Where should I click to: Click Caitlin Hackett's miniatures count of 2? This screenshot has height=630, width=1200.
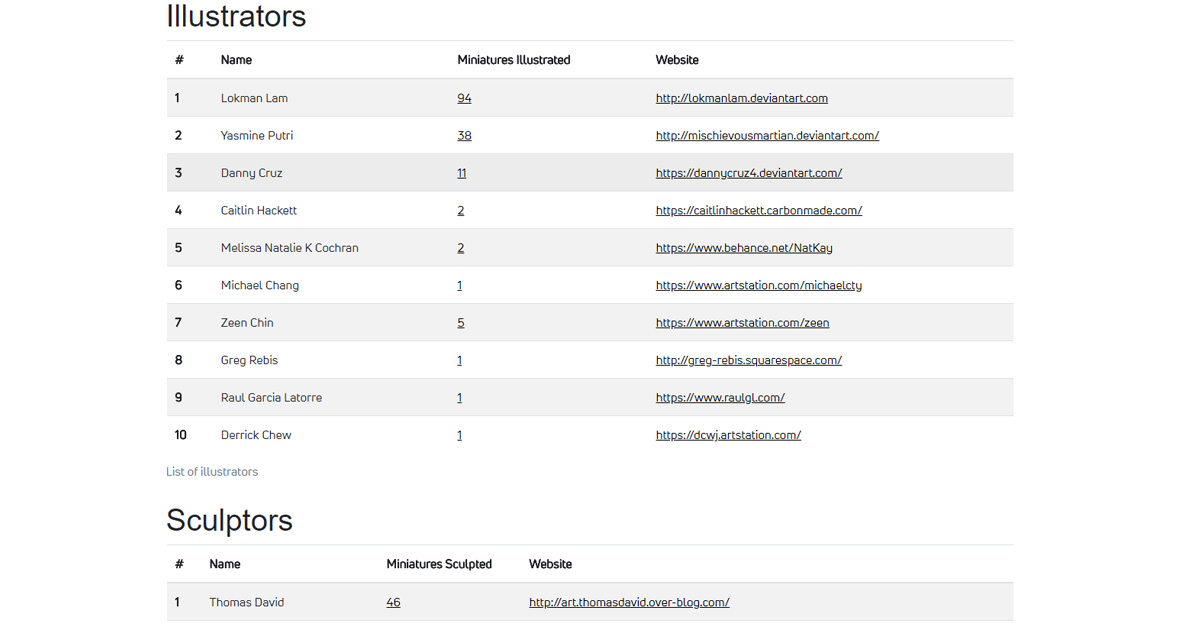[x=461, y=211]
